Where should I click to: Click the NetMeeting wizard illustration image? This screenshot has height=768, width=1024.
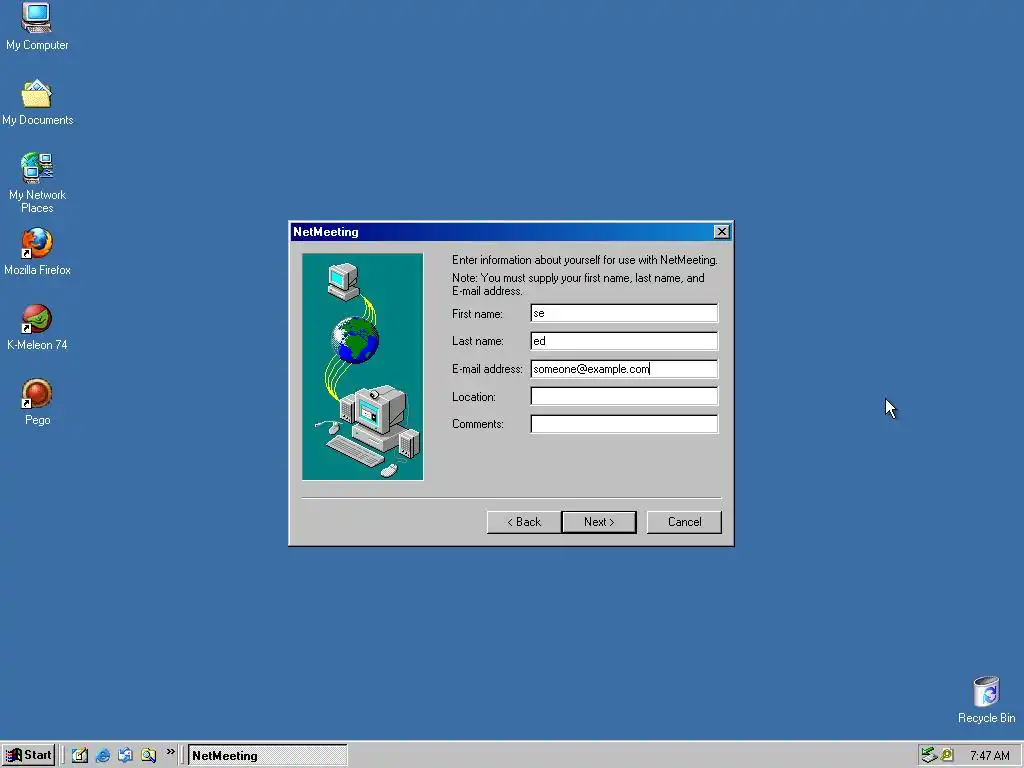(x=362, y=367)
